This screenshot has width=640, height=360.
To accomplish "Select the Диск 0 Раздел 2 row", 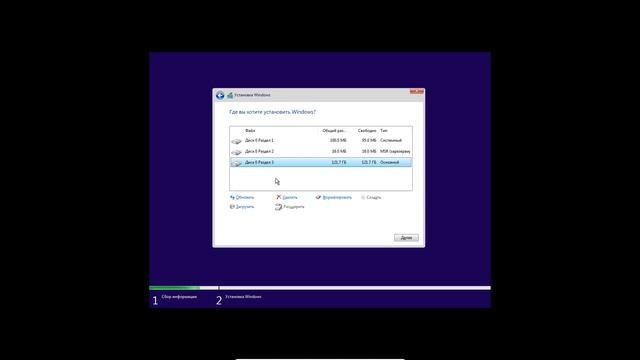I will coord(321,151).
